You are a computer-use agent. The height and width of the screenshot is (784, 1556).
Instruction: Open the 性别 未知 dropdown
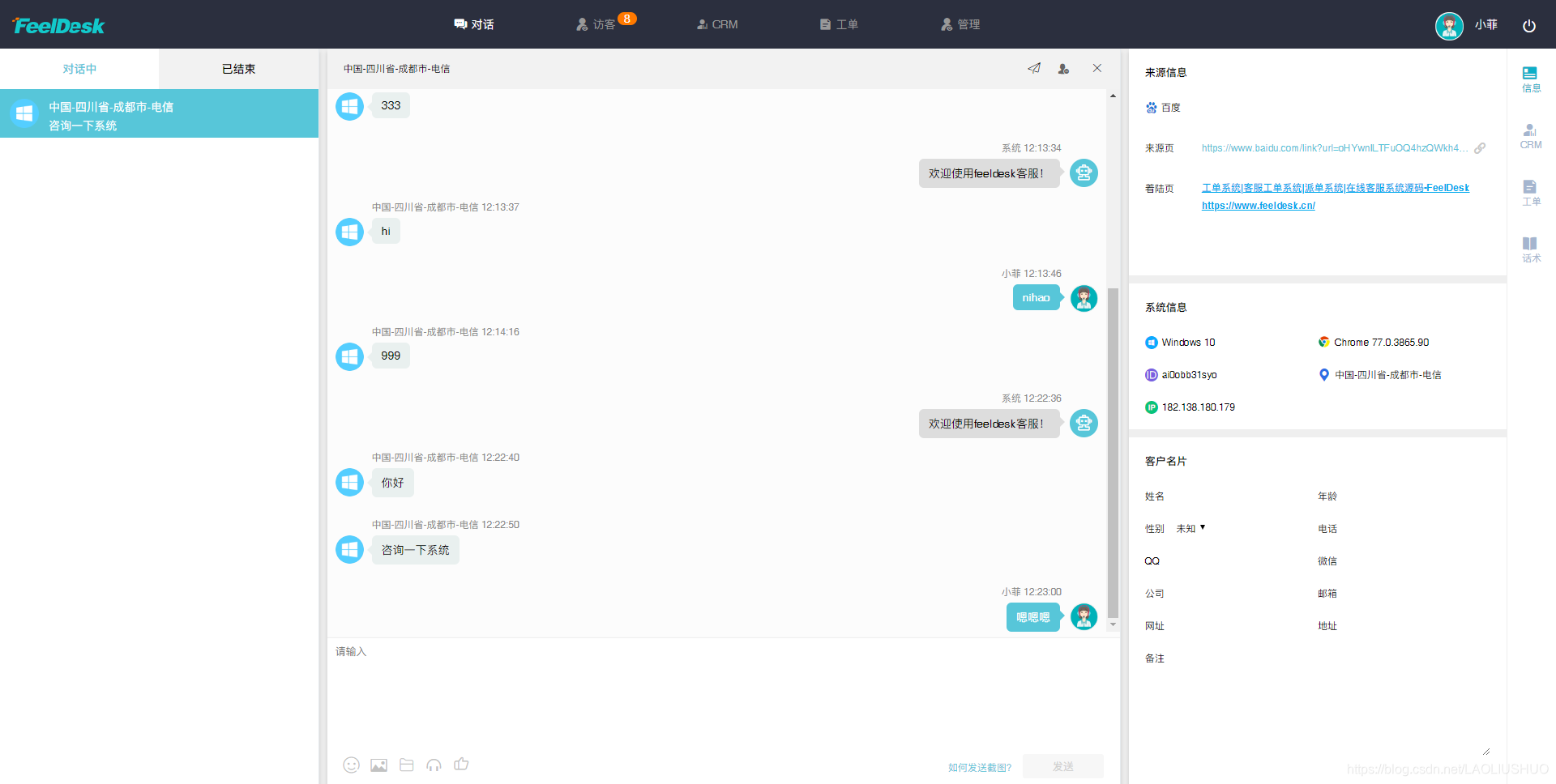1191,528
